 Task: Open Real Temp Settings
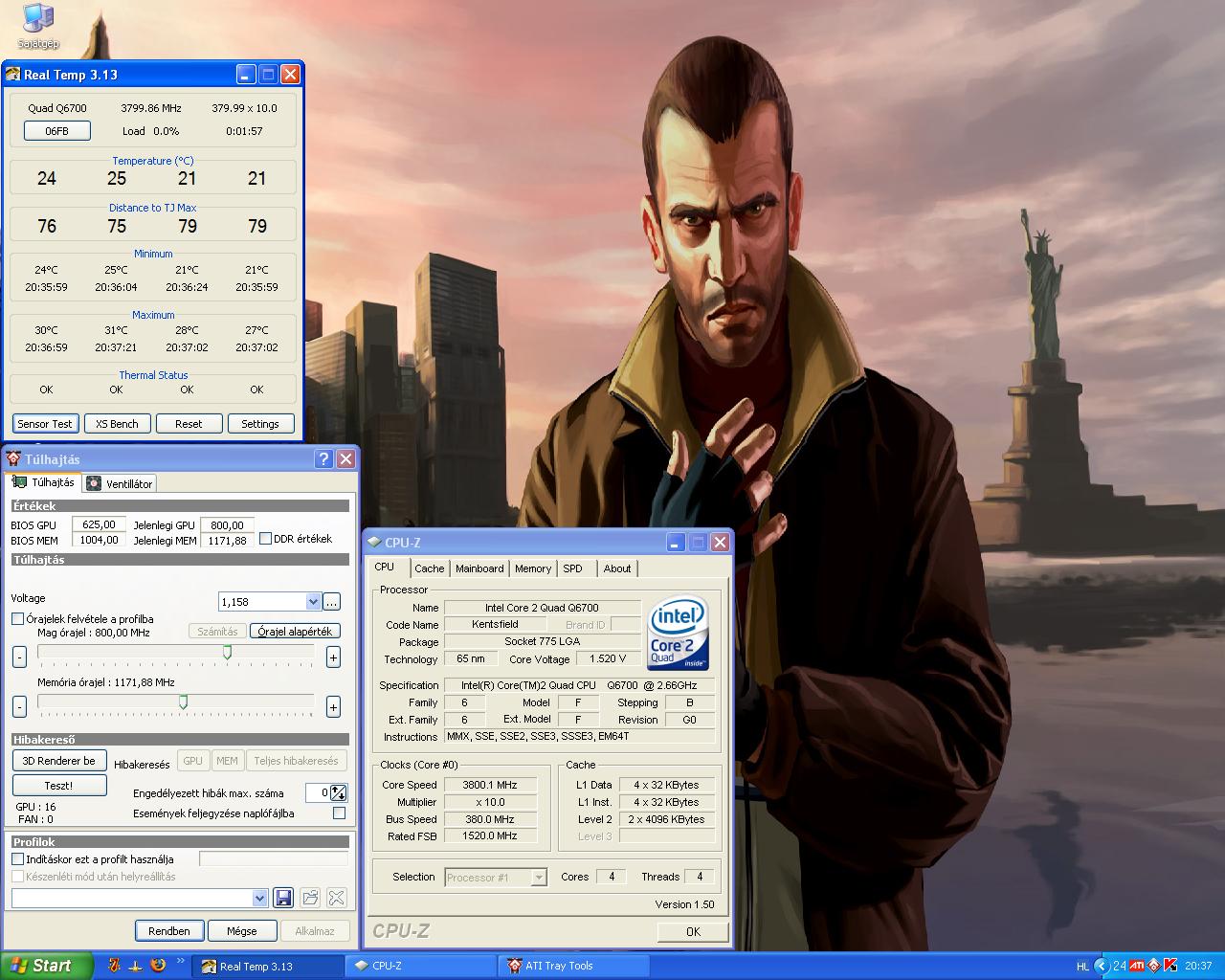260,424
